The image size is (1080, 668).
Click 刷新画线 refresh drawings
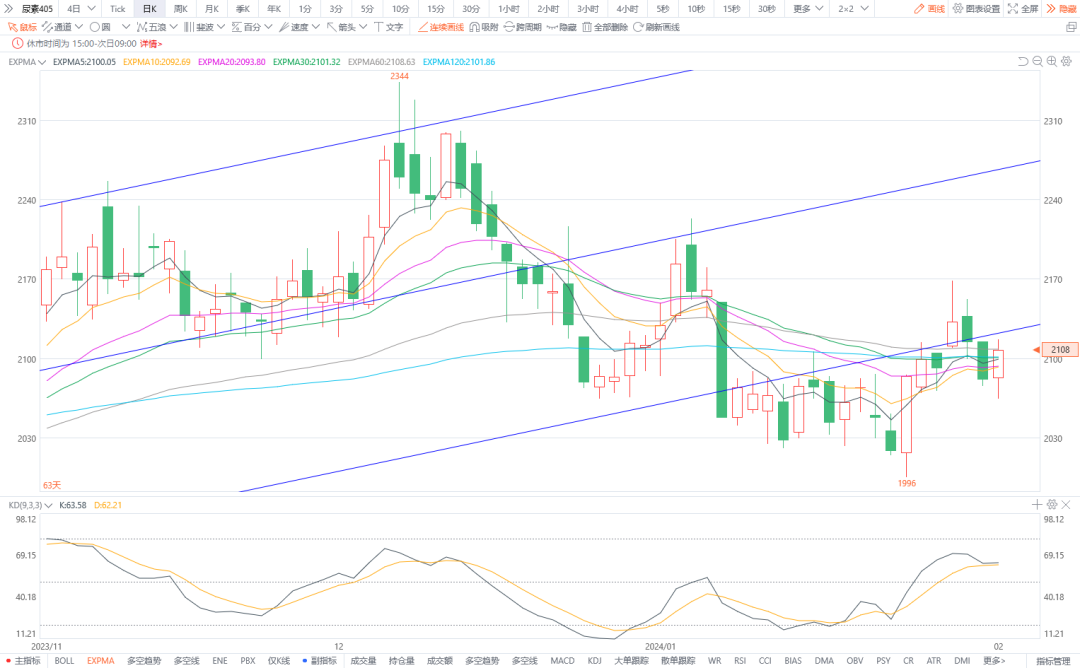656,27
